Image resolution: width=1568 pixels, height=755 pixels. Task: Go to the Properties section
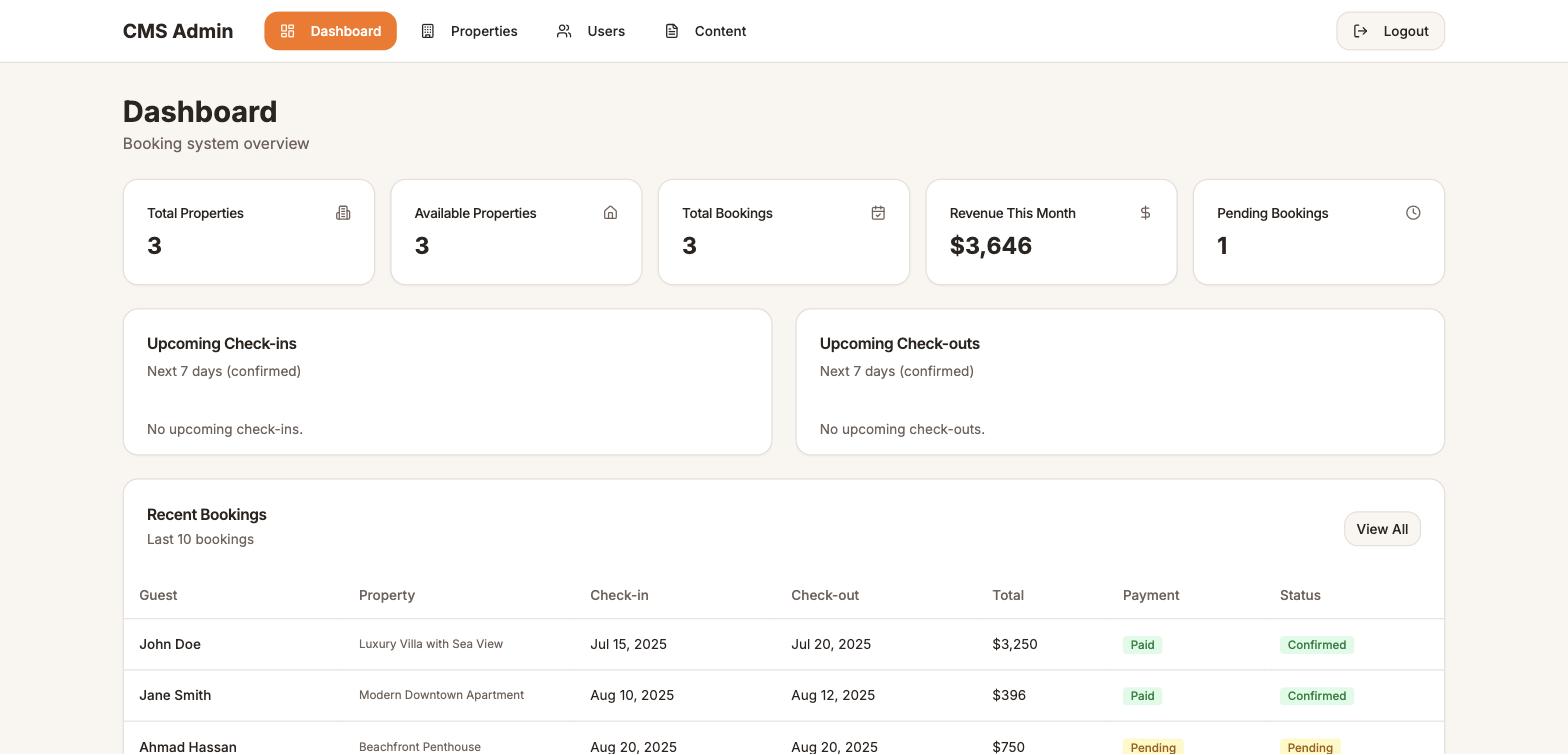[x=469, y=31]
